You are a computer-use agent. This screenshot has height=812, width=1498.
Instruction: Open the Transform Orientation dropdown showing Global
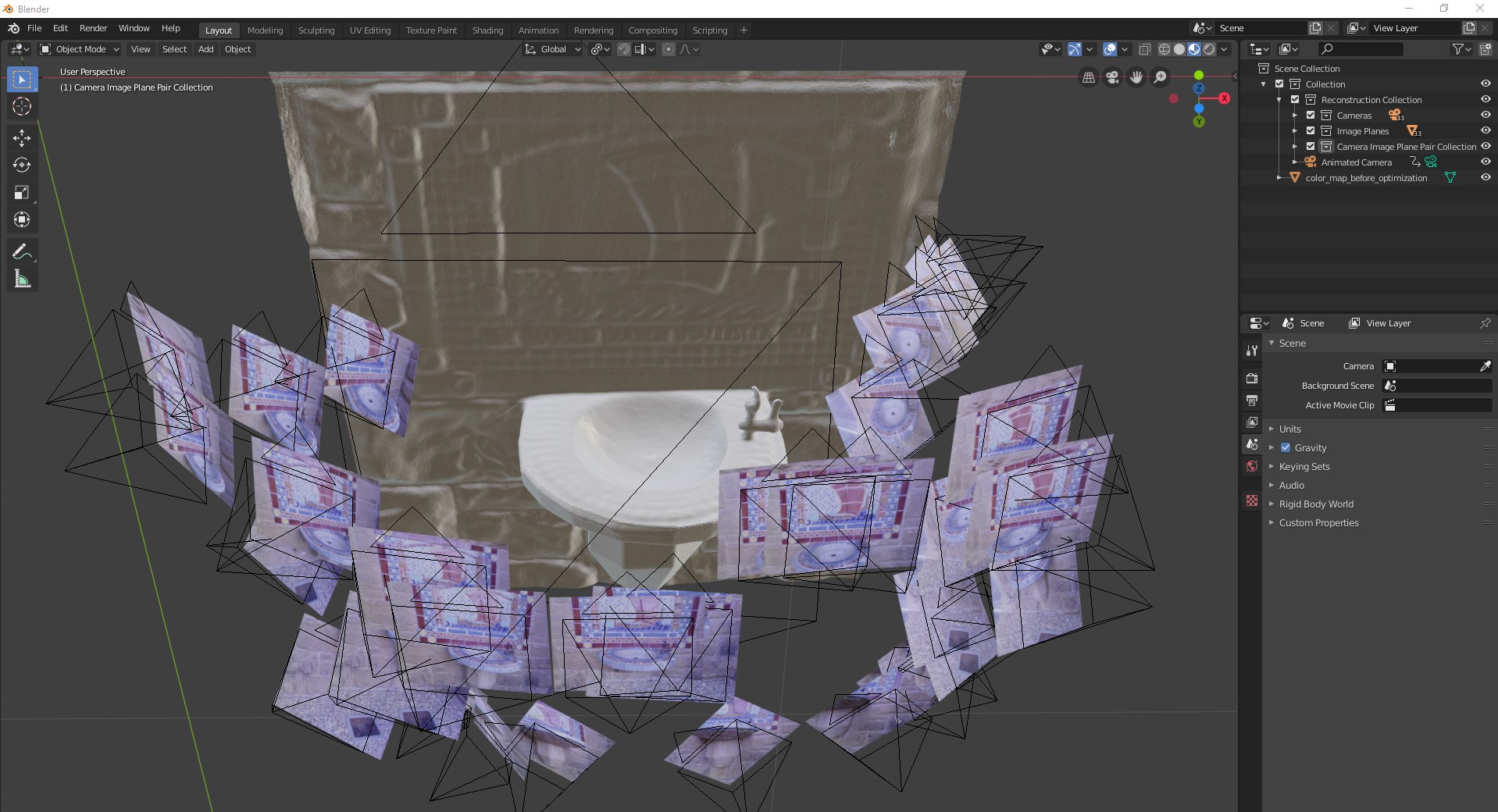(552, 49)
